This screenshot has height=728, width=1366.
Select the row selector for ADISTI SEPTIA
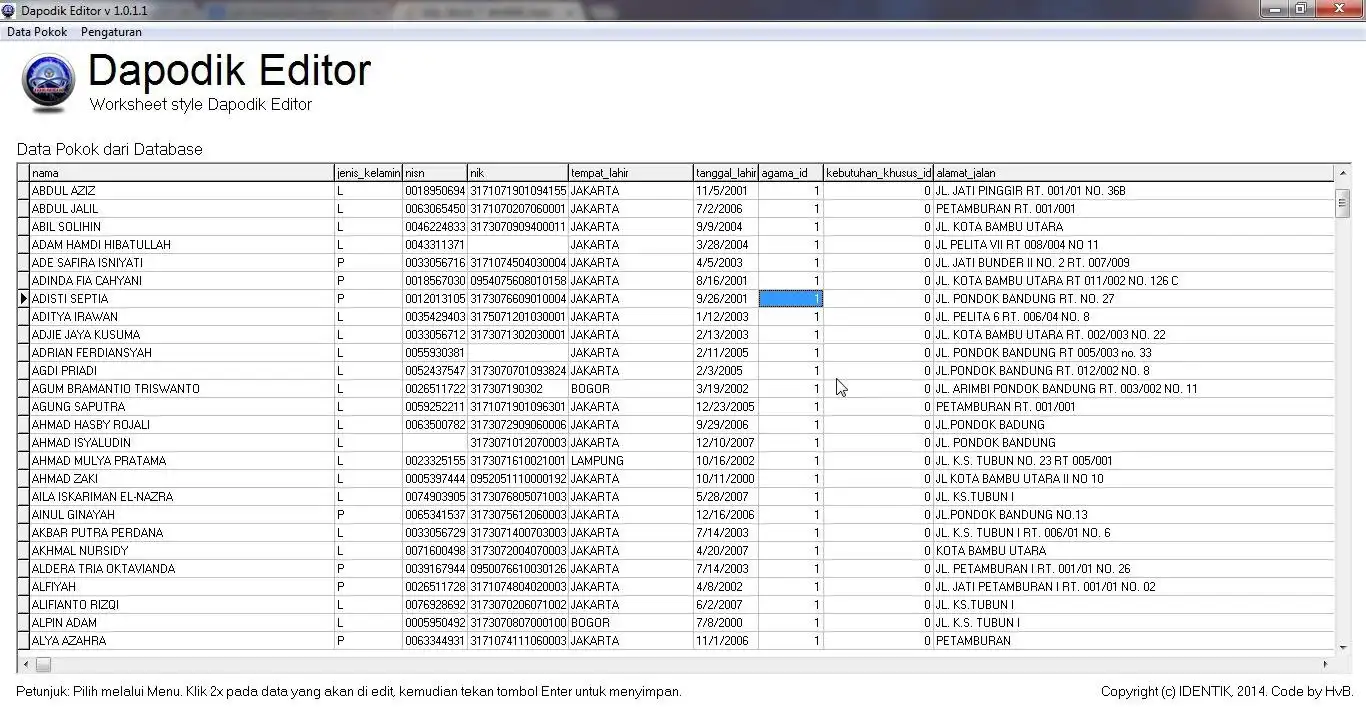click(x=23, y=299)
